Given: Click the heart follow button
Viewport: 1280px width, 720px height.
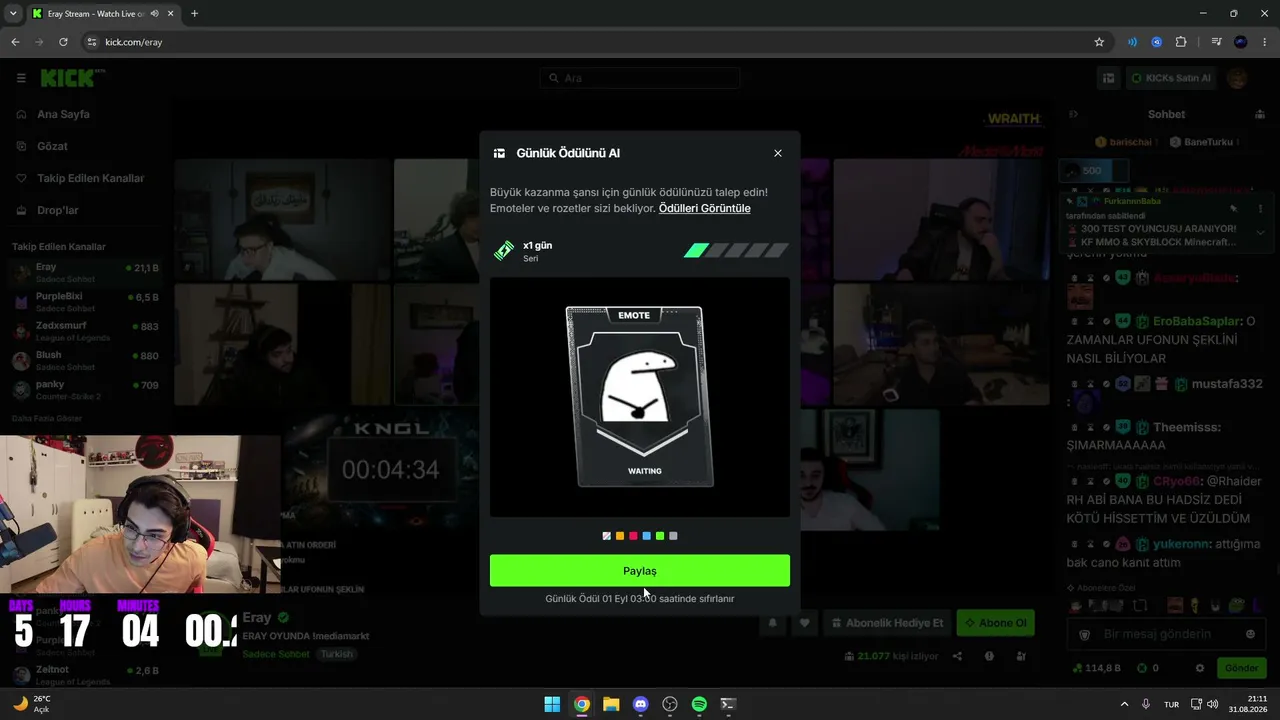Looking at the screenshot, I should point(805,623).
